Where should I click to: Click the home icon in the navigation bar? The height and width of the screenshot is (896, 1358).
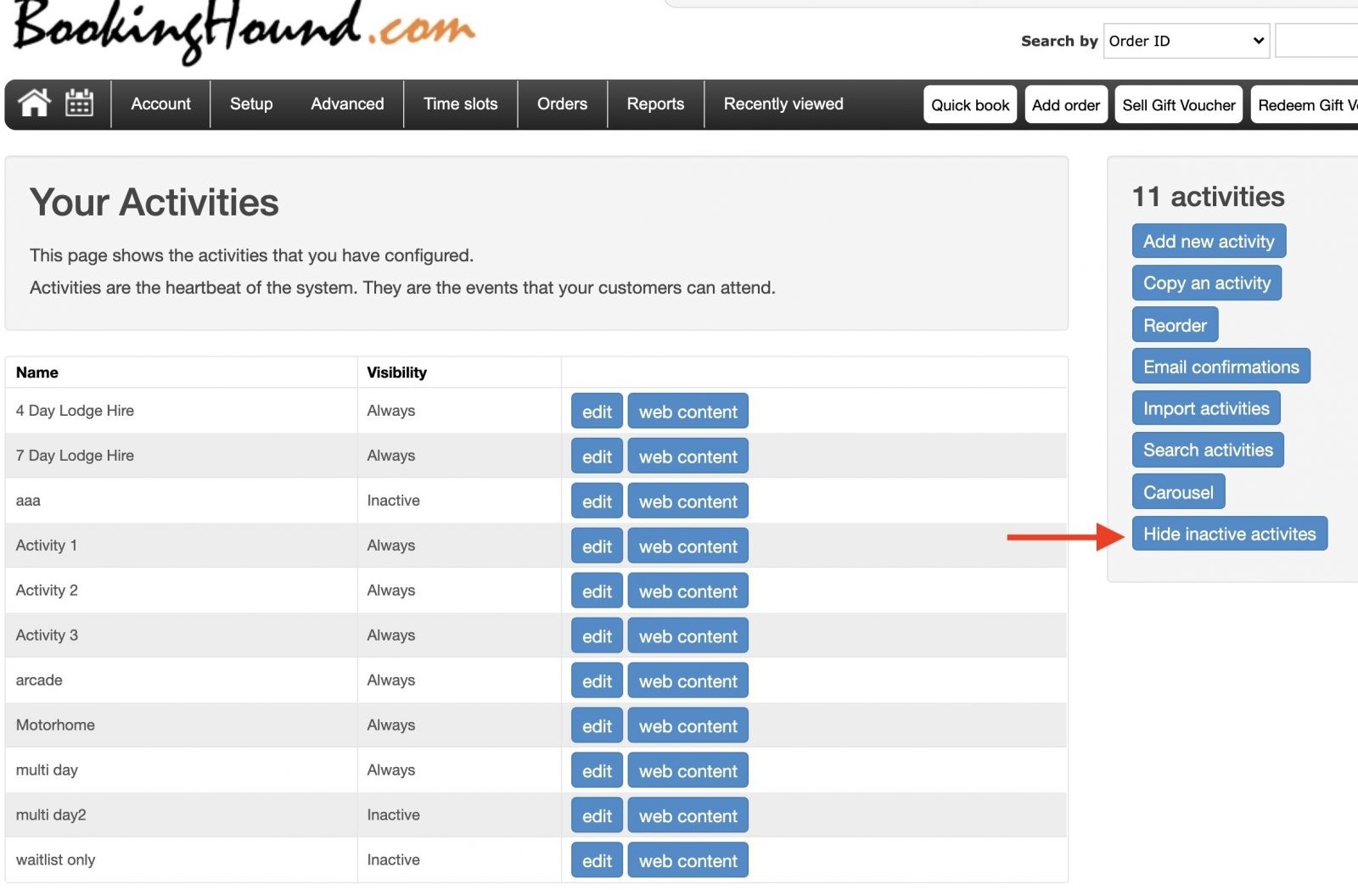[34, 104]
